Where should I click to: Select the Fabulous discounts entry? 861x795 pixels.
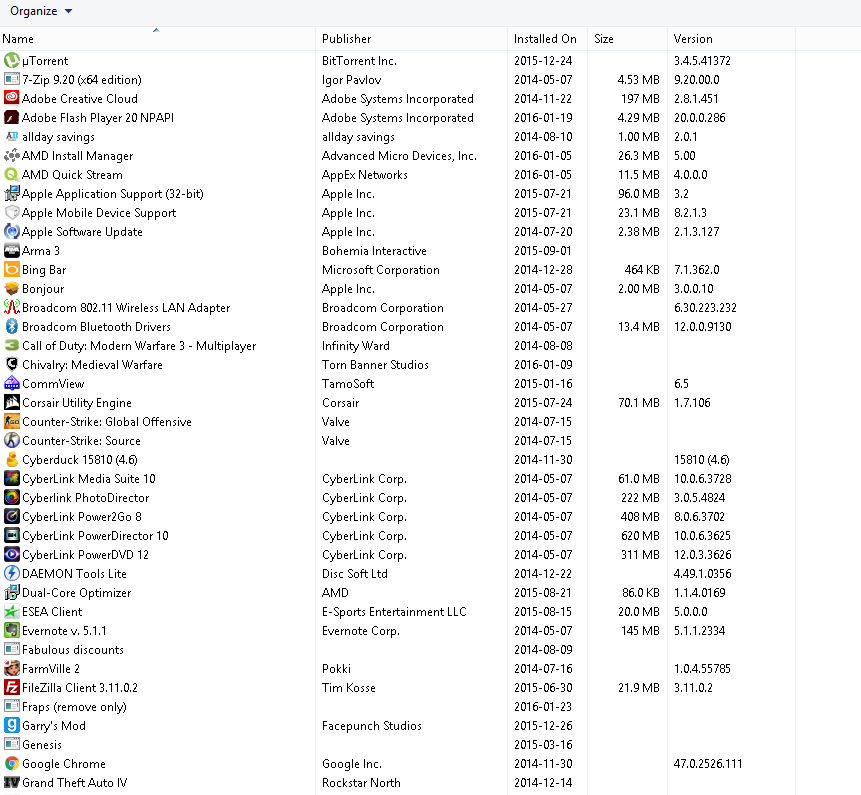72,650
